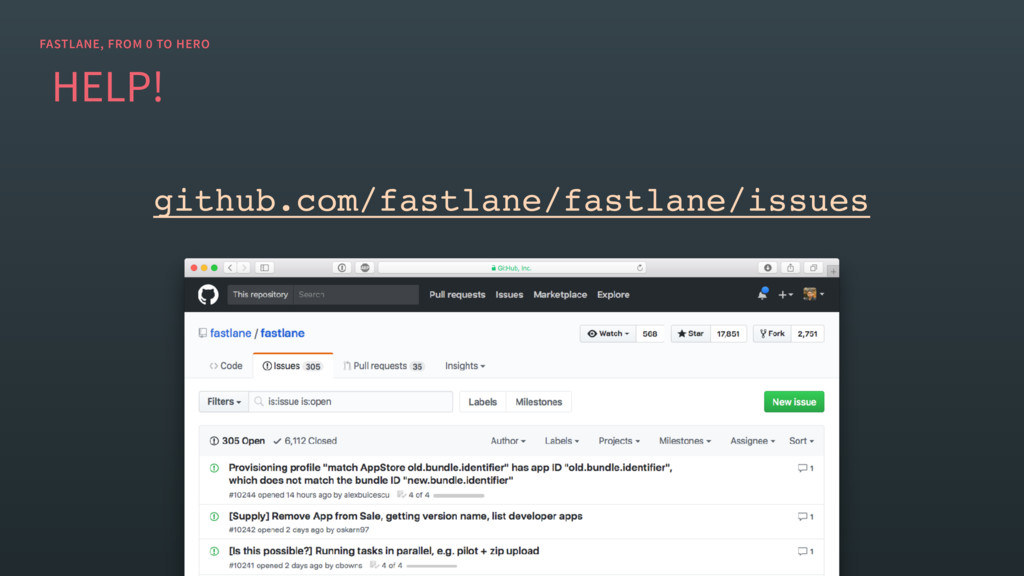Add a new Safari tab with plus
This screenshot has height=576, width=1024.
833,270
